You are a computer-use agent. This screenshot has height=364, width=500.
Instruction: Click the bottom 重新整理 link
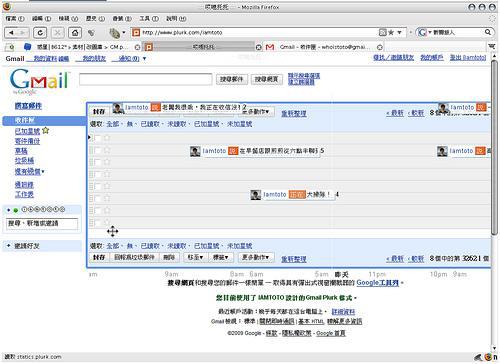(294, 259)
